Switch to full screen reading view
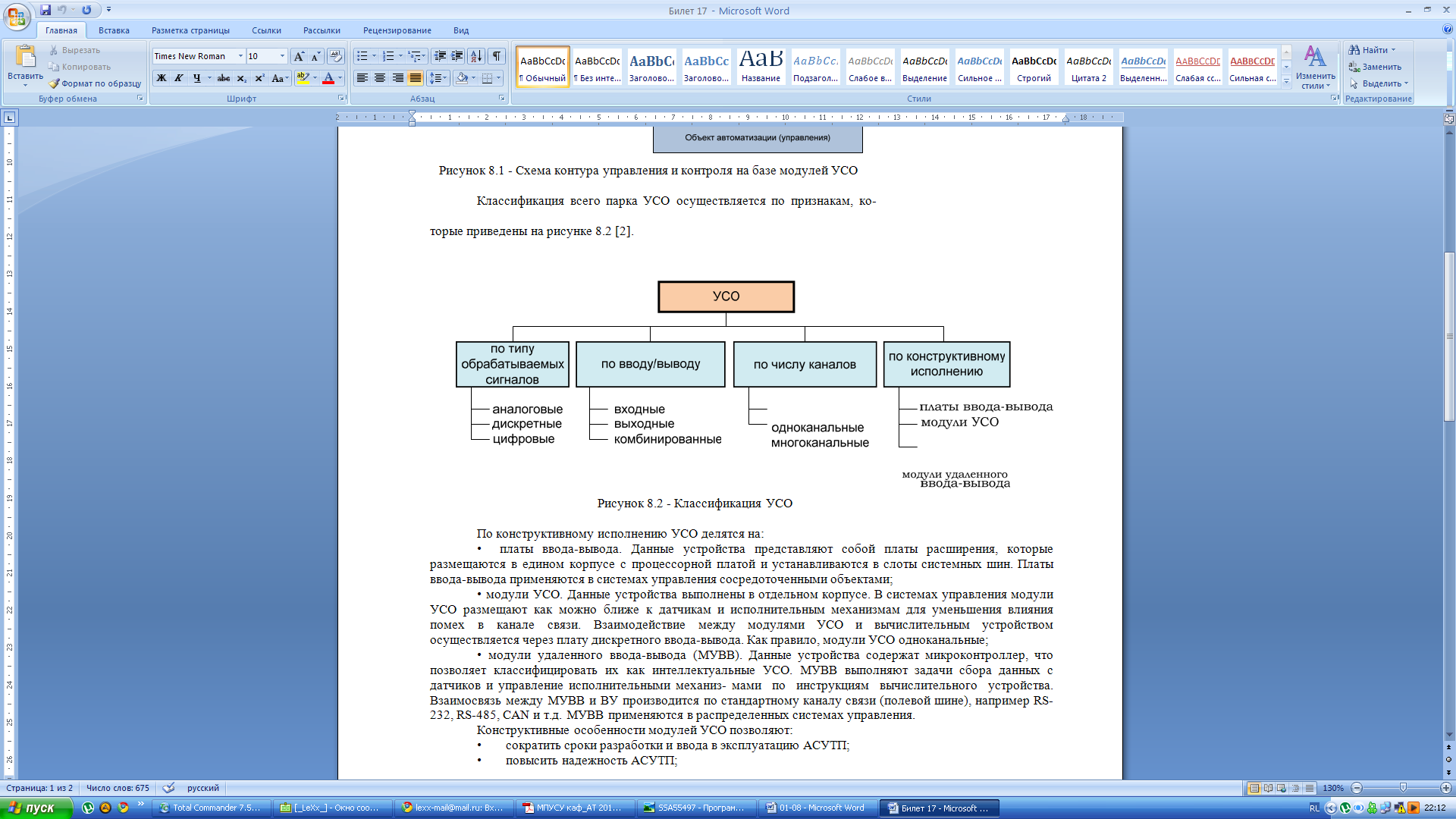 pos(1268,789)
